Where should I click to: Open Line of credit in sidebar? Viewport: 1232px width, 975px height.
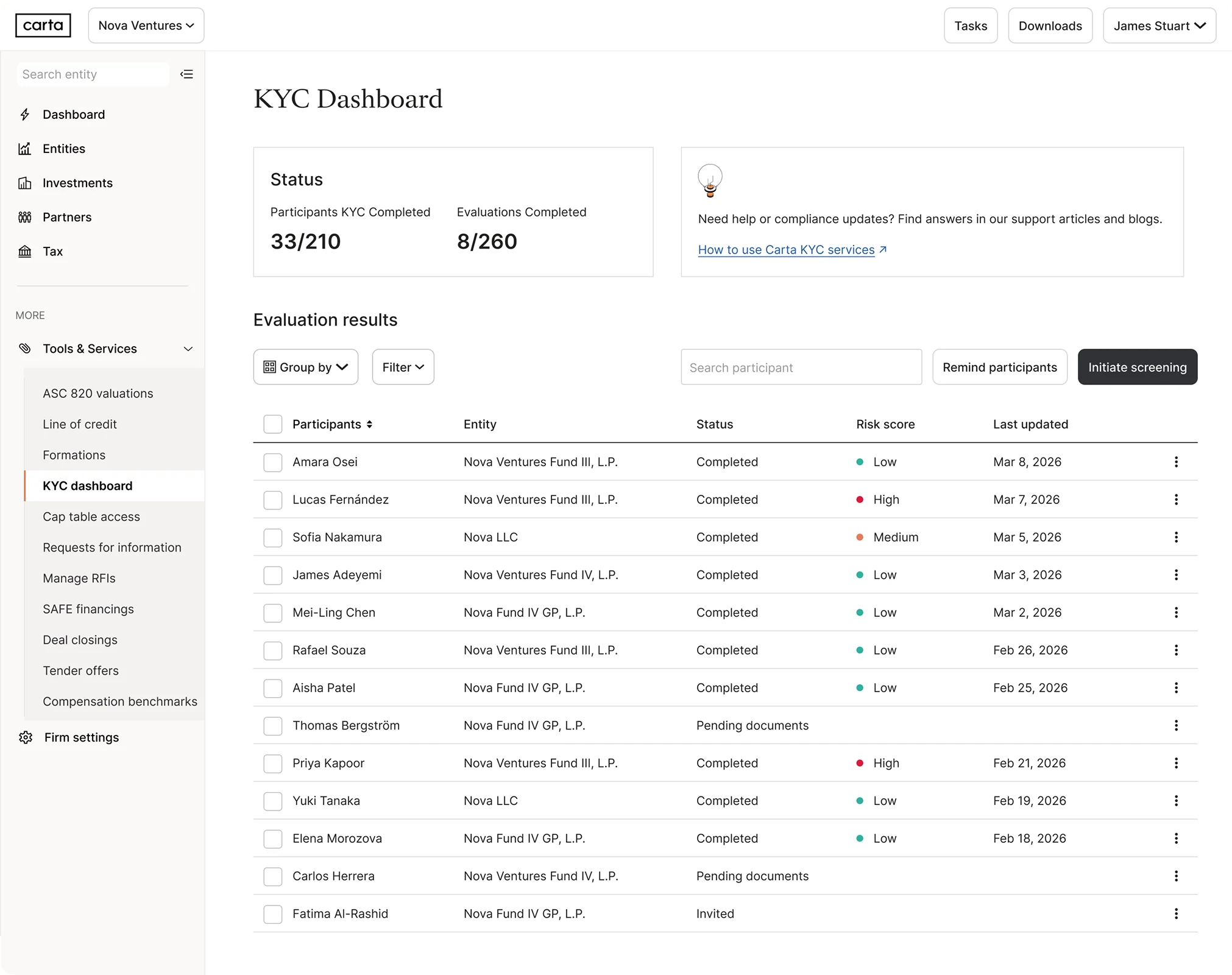[80, 424]
